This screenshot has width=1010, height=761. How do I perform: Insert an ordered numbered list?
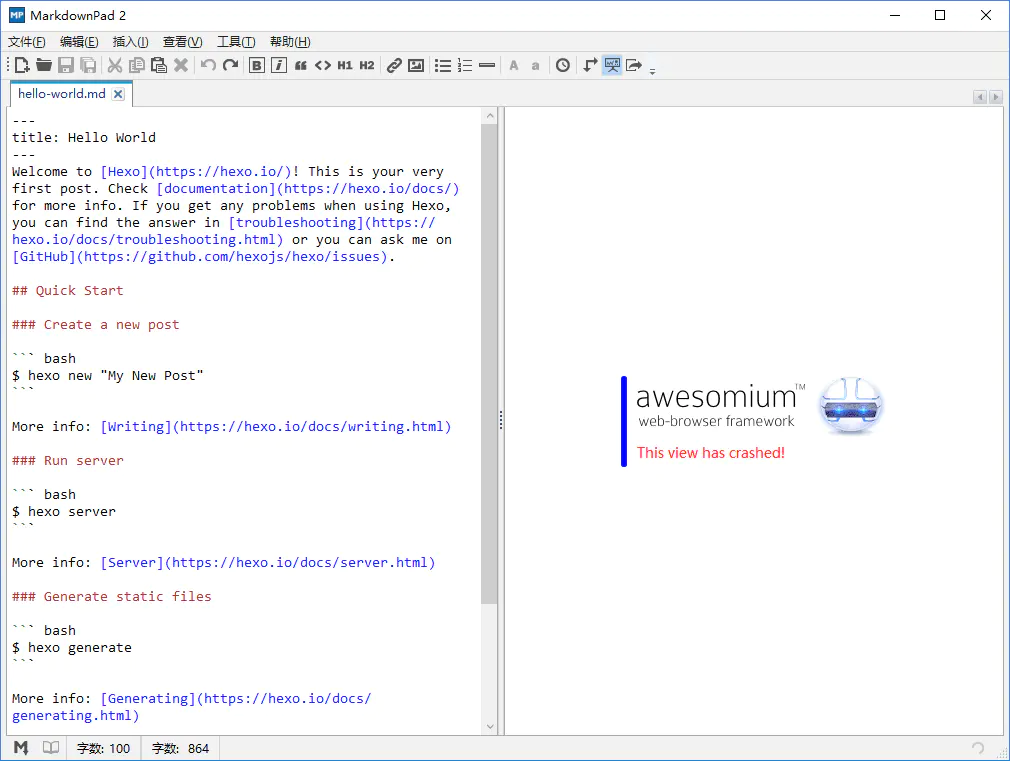(x=465, y=65)
